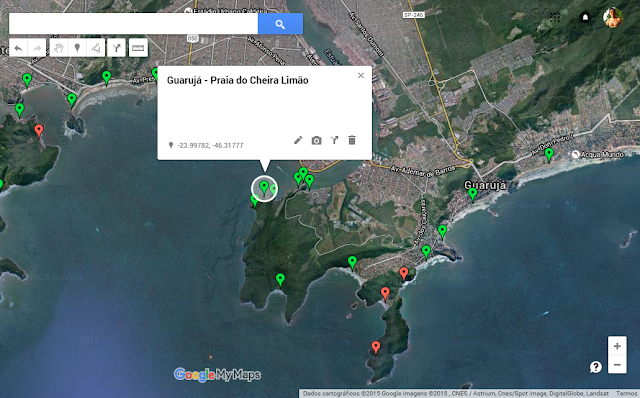Edit the Praia do Cheira Limão marker
The height and width of the screenshot is (398, 640).
pyautogui.click(x=298, y=140)
